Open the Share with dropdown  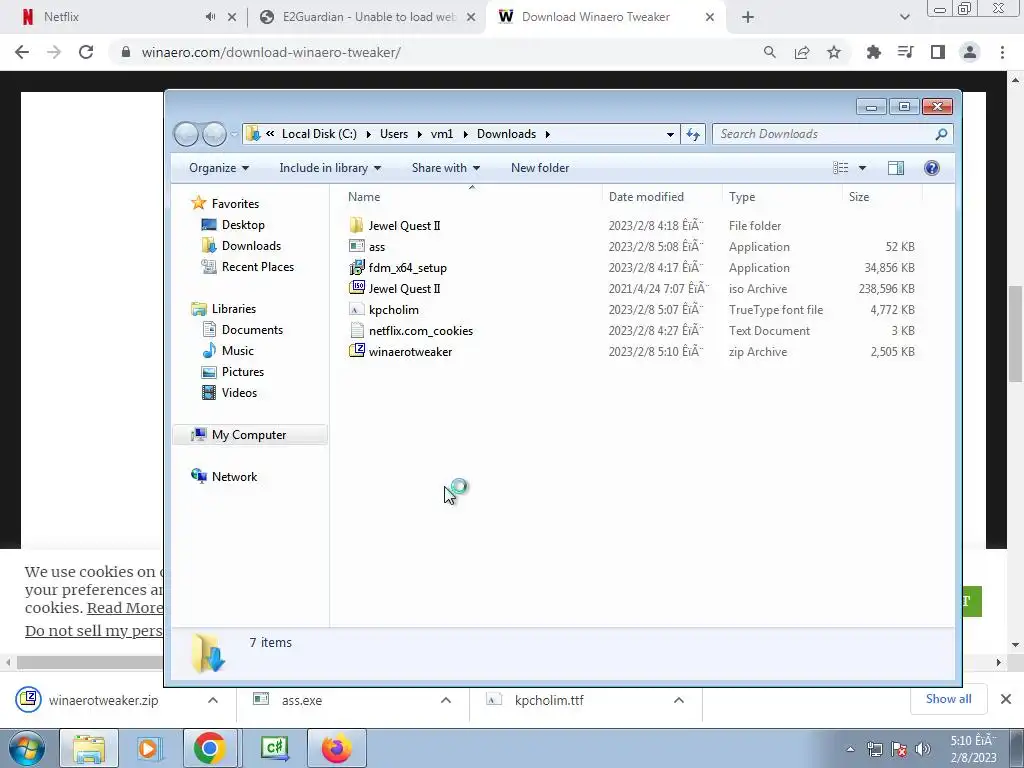pyautogui.click(x=445, y=168)
